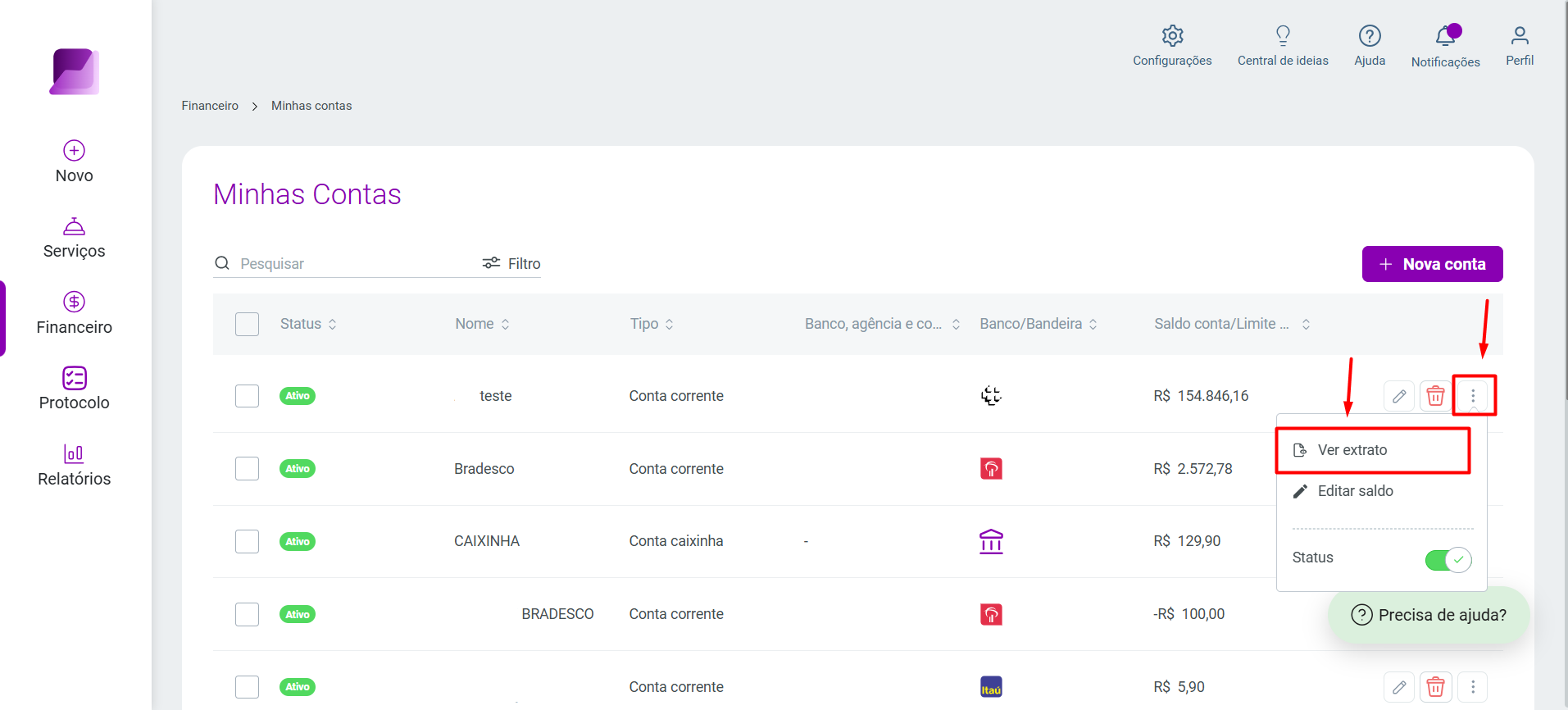Sort by Saldo conta/Limite column arrows
The width and height of the screenshot is (1568, 710).
click(1306, 324)
